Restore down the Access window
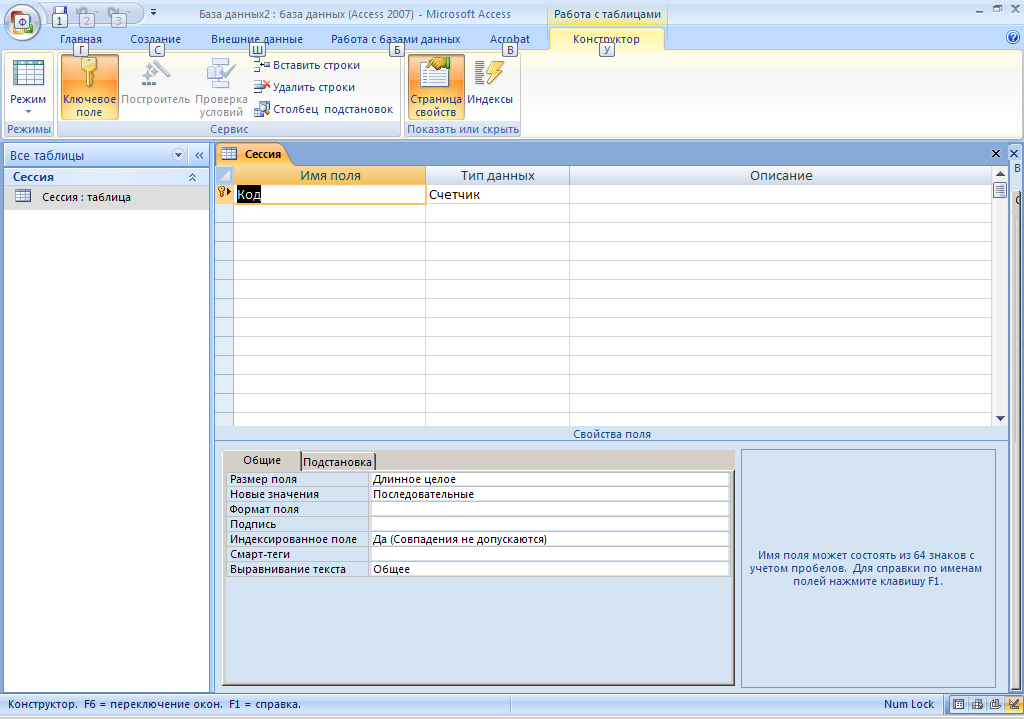This screenshot has width=1024, height=719. tap(997, 9)
